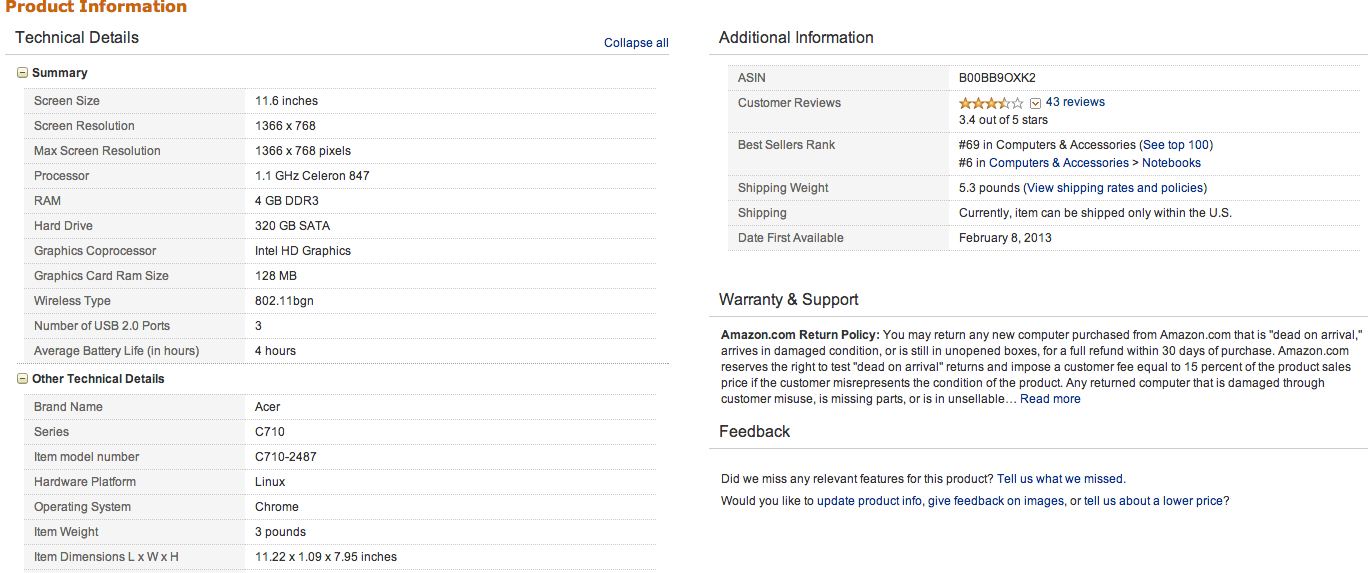Click the Summary section heading
This screenshot has width=1368, height=573.
coord(60,73)
